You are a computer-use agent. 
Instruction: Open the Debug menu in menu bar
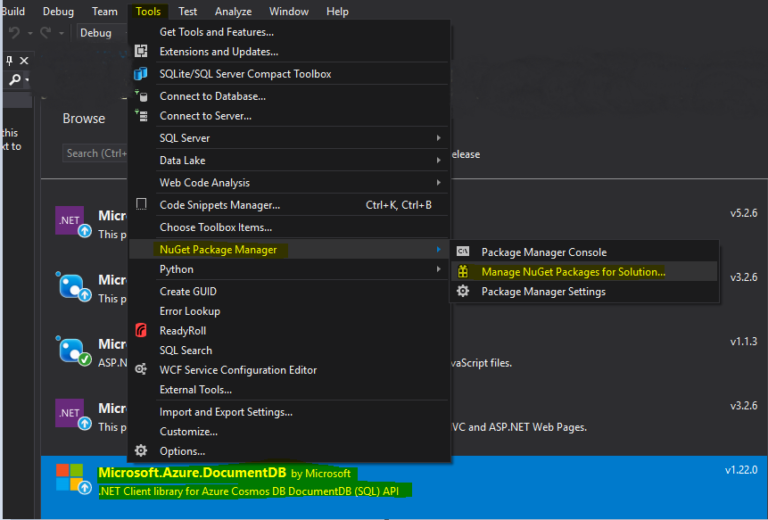point(58,11)
